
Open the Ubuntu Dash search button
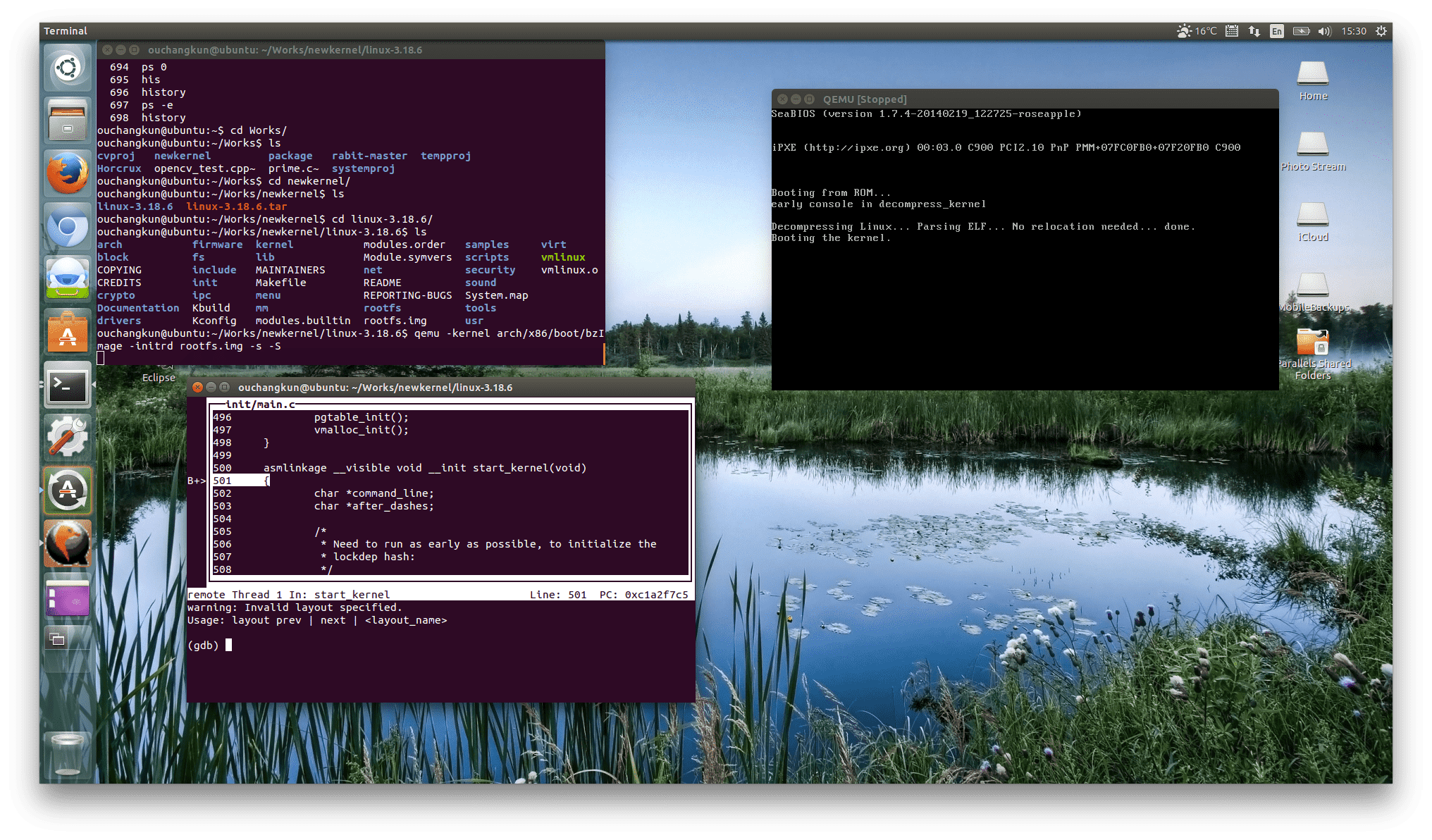tap(68, 68)
